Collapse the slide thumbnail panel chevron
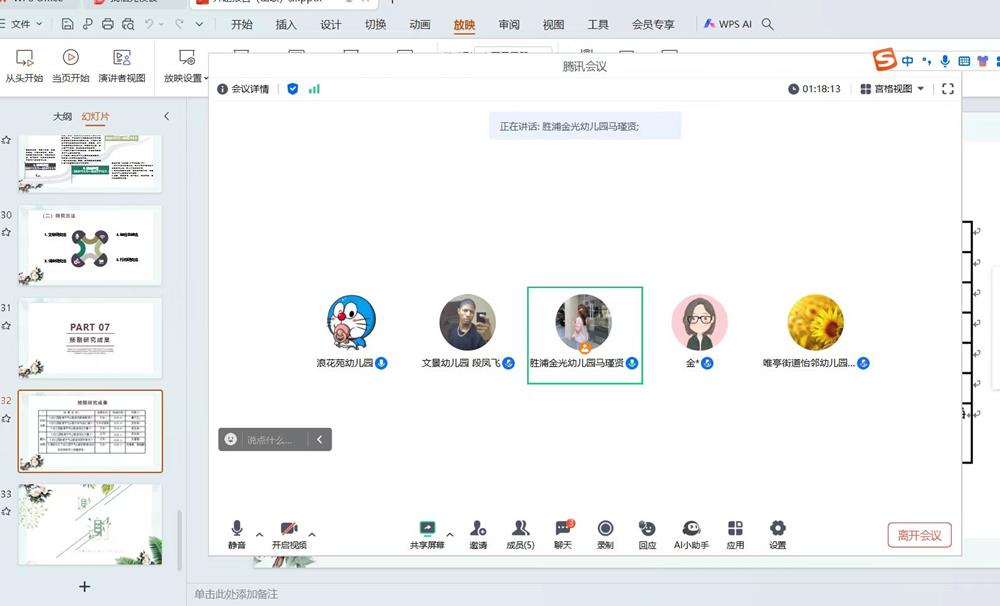 (166, 116)
